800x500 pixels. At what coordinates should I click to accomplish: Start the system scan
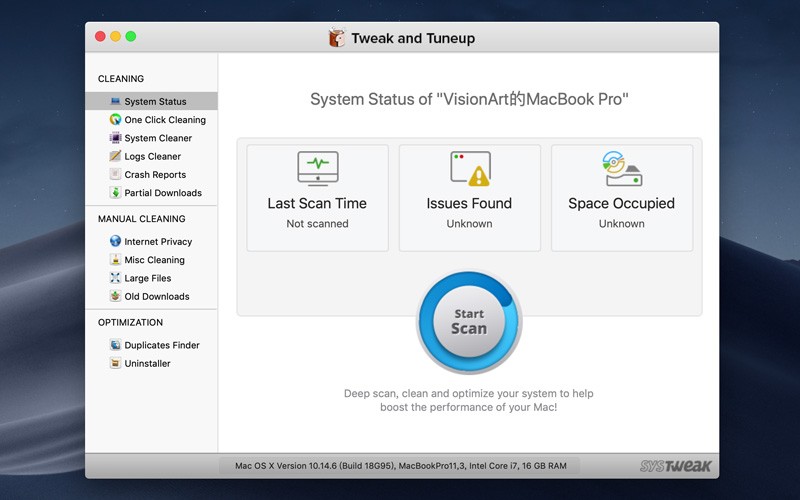tap(469, 322)
